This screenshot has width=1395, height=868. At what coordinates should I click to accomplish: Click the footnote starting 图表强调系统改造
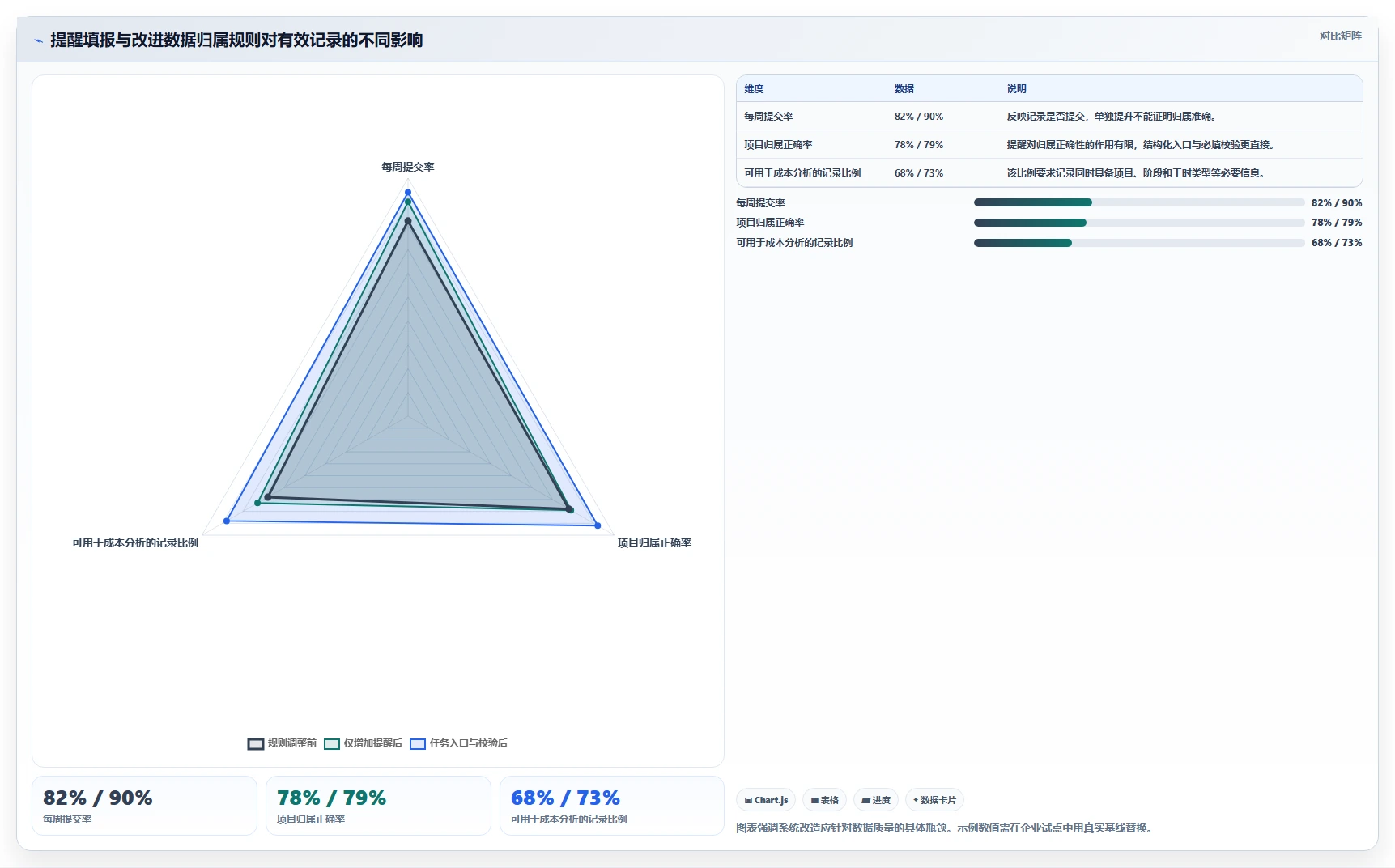(946, 828)
